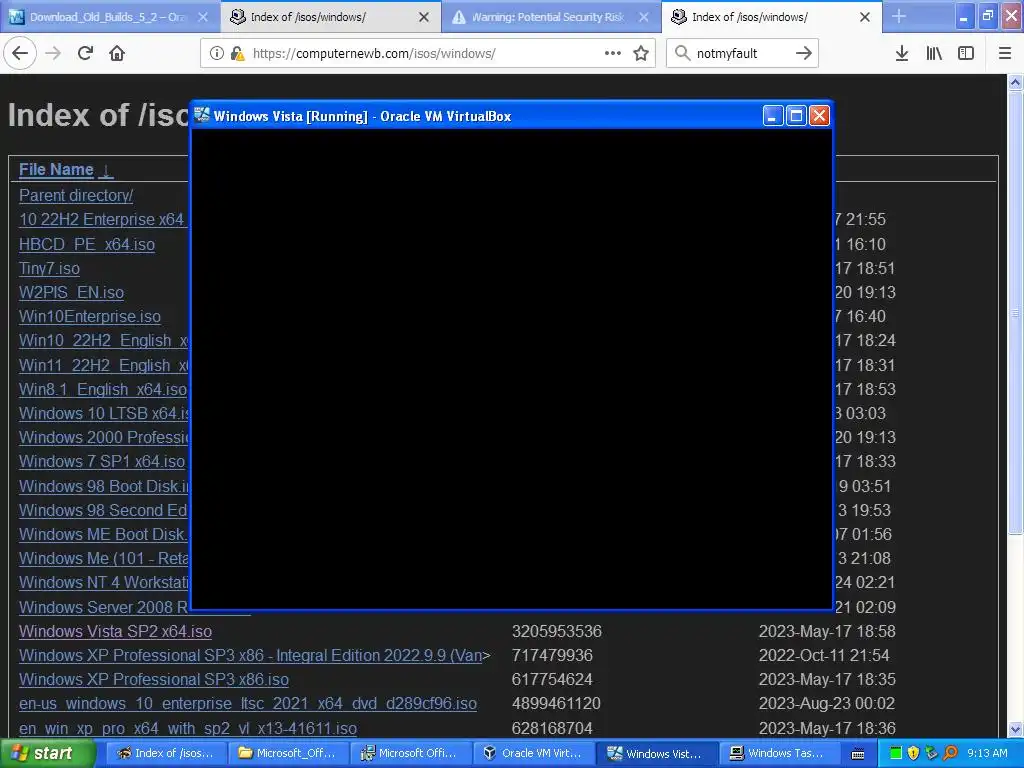This screenshot has width=1024, height=768.
Task: Switch to Warning: Potential Security Risk tab
Action: click(552, 17)
